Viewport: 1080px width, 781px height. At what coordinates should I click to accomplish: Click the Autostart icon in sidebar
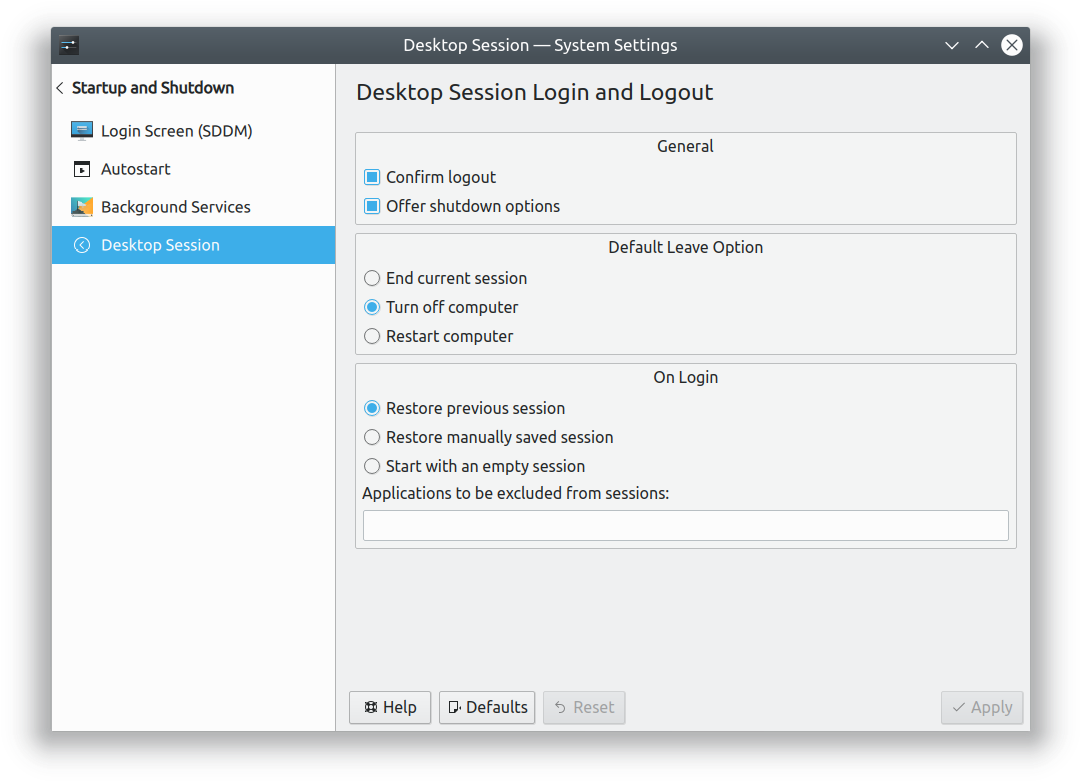[x=82, y=169]
